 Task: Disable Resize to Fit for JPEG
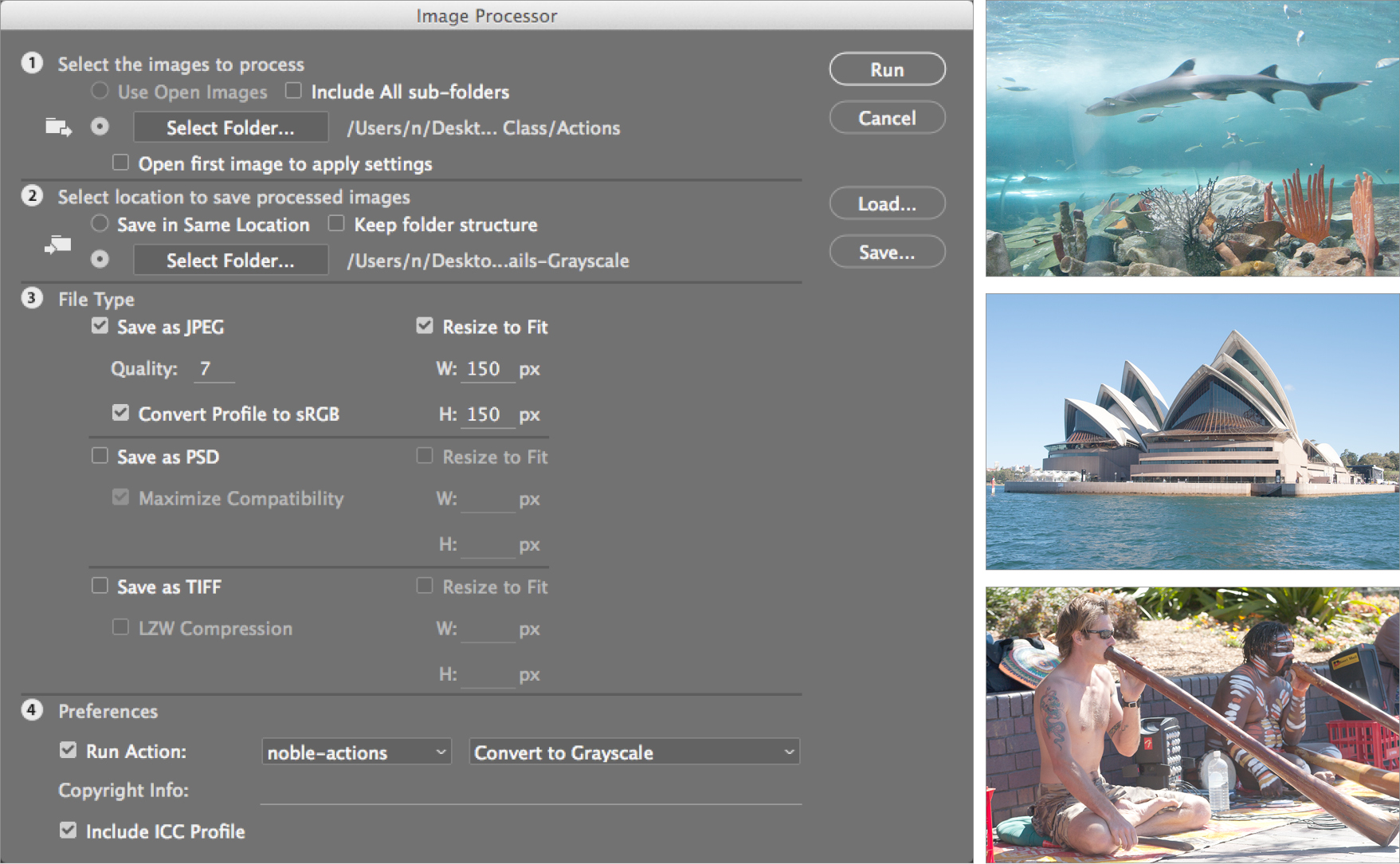point(425,324)
